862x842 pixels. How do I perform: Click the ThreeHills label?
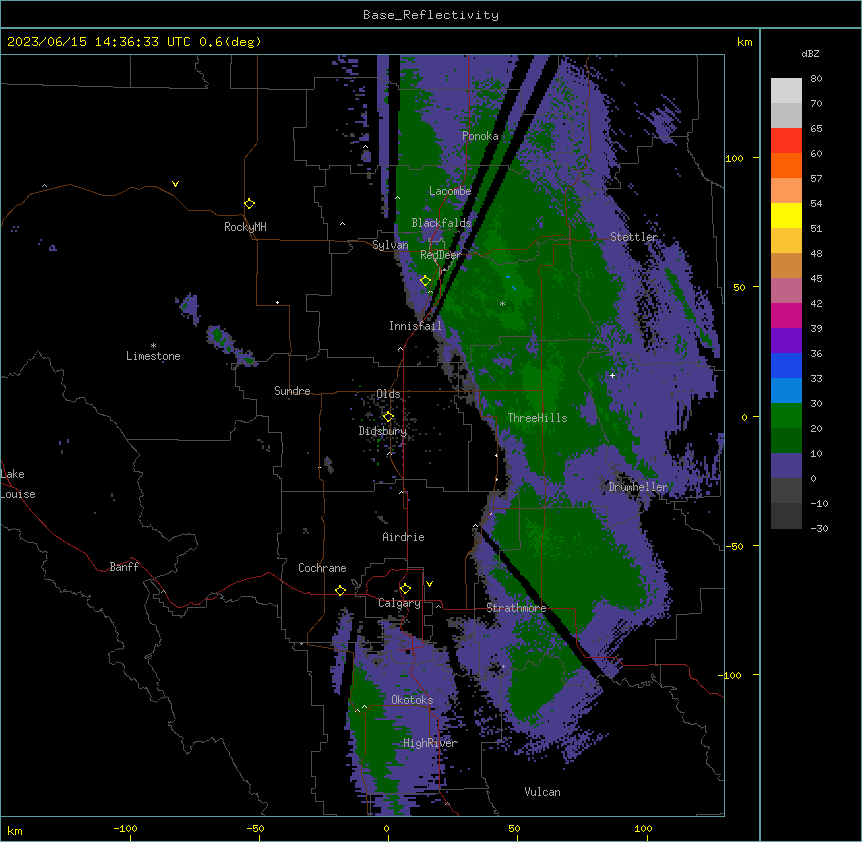pyautogui.click(x=537, y=418)
